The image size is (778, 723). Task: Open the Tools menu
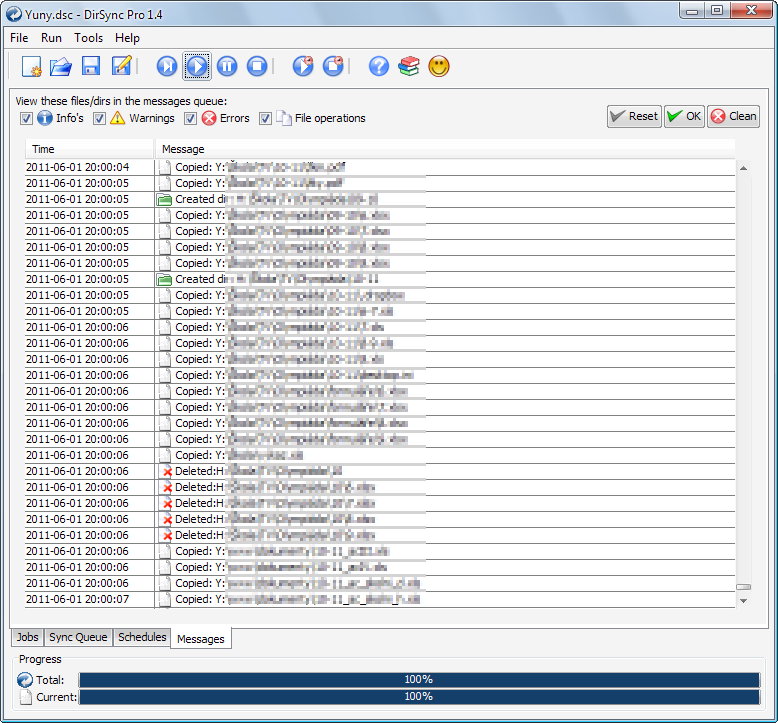coord(88,38)
